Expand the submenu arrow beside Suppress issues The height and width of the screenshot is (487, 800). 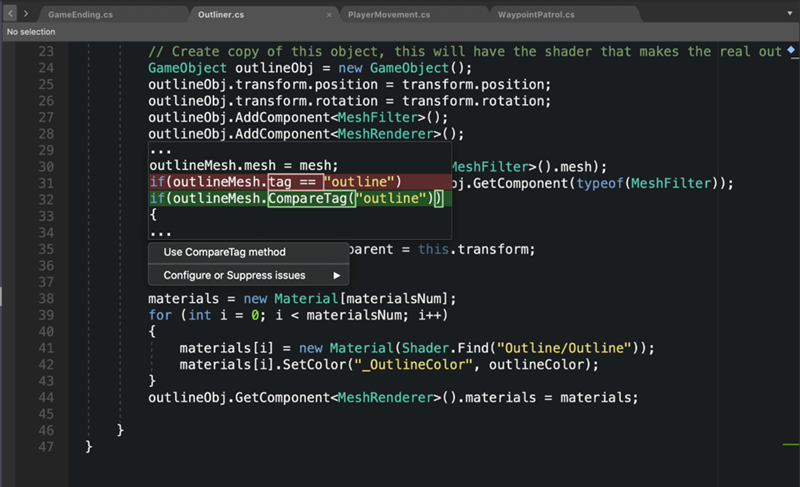(336, 275)
